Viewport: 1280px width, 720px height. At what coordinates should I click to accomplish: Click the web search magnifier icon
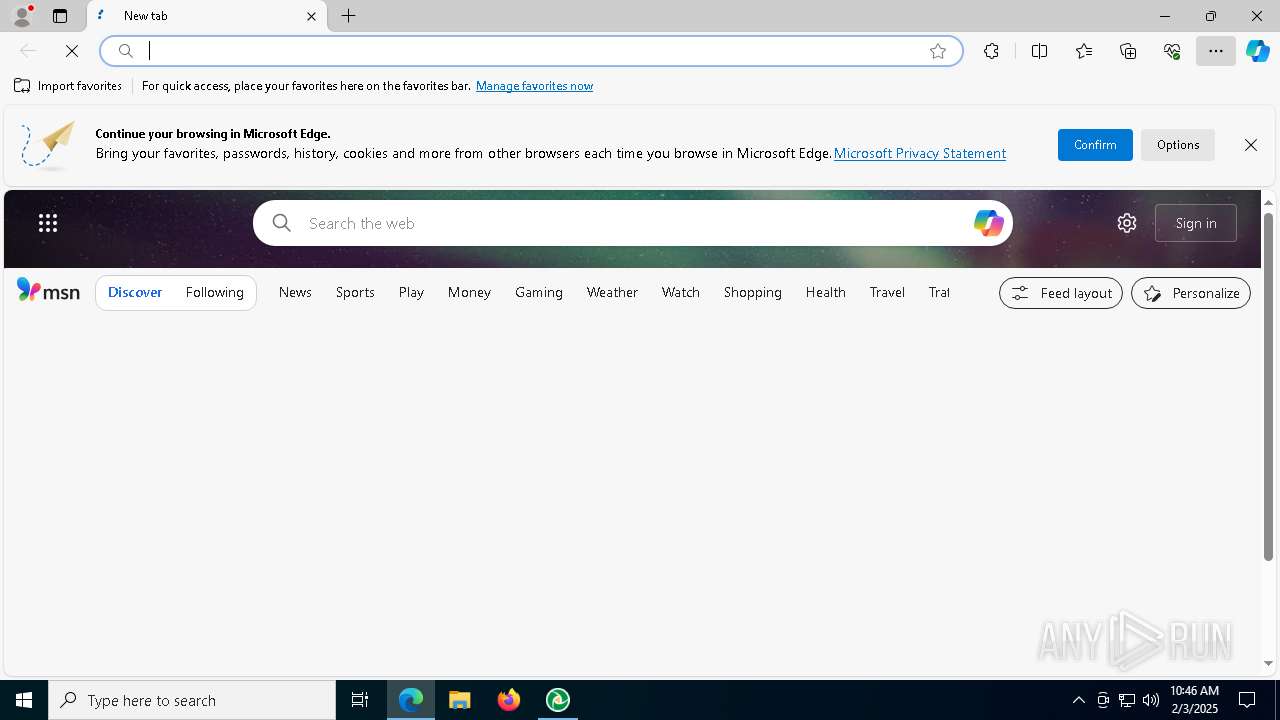point(282,223)
